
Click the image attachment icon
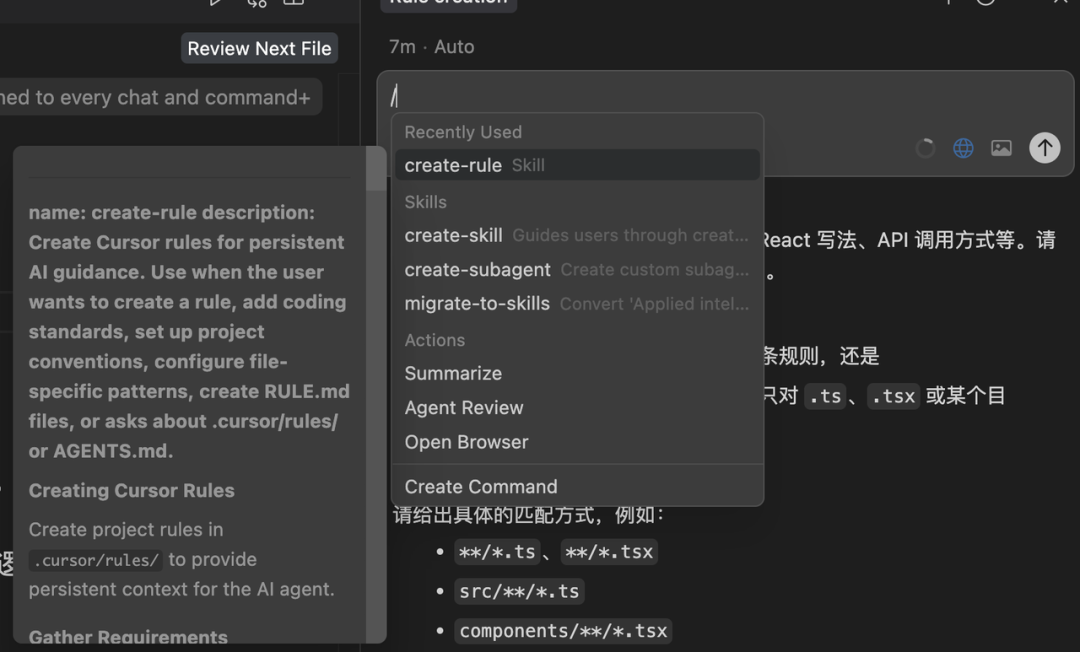1001,148
